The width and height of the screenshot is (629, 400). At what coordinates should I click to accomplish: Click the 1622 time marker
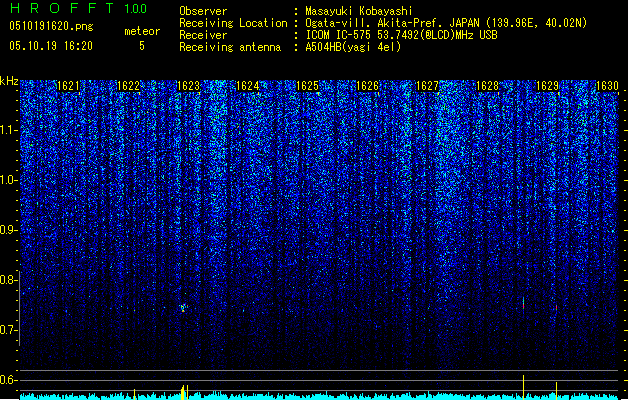tap(128, 86)
